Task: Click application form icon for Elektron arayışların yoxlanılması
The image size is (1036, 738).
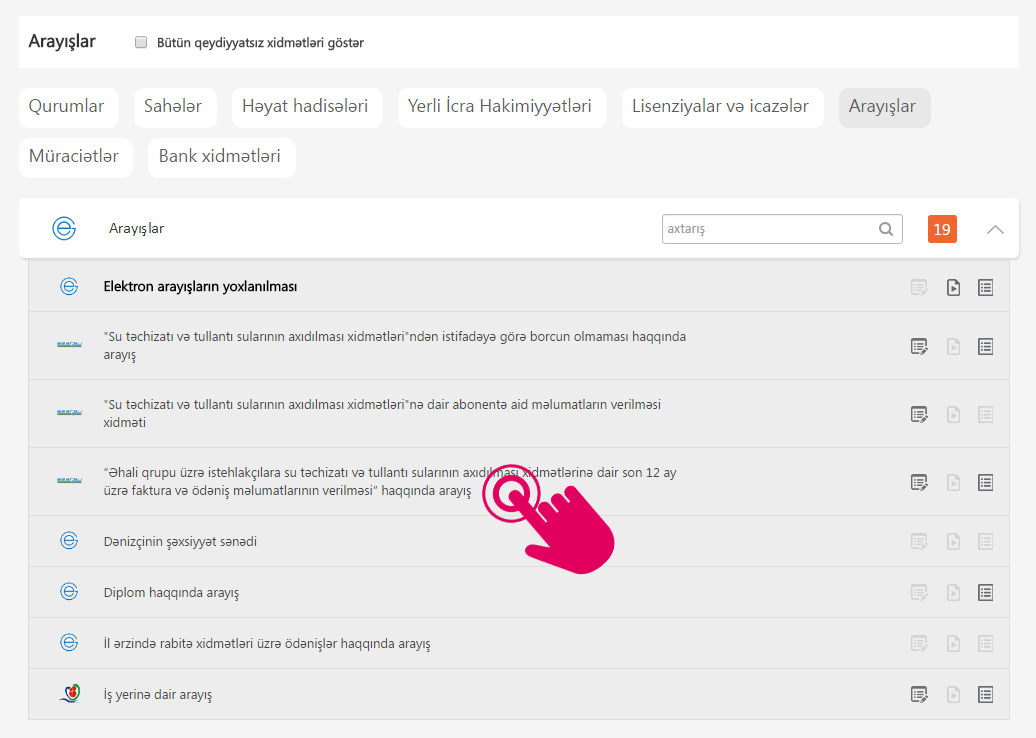Action: click(x=919, y=287)
